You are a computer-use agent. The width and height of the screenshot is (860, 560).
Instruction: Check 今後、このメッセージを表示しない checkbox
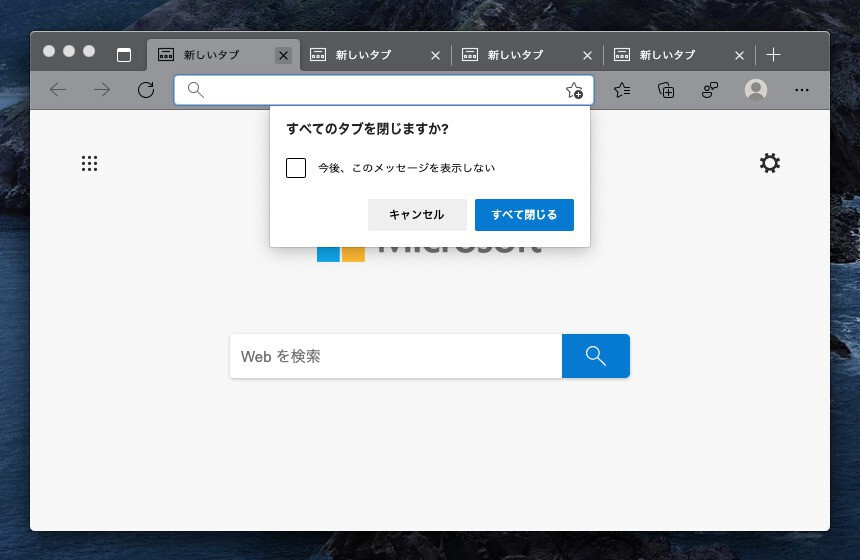click(x=296, y=168)
